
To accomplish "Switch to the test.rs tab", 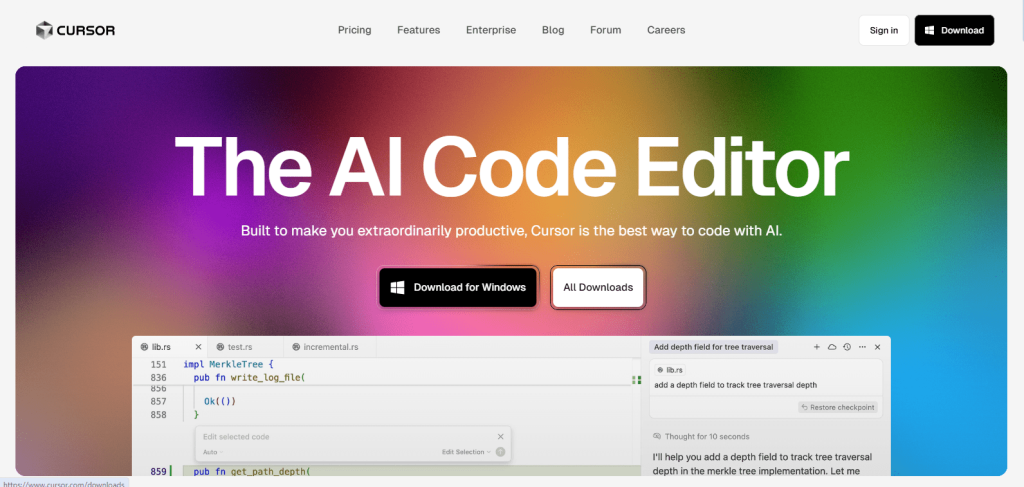I will coord(234,347).
